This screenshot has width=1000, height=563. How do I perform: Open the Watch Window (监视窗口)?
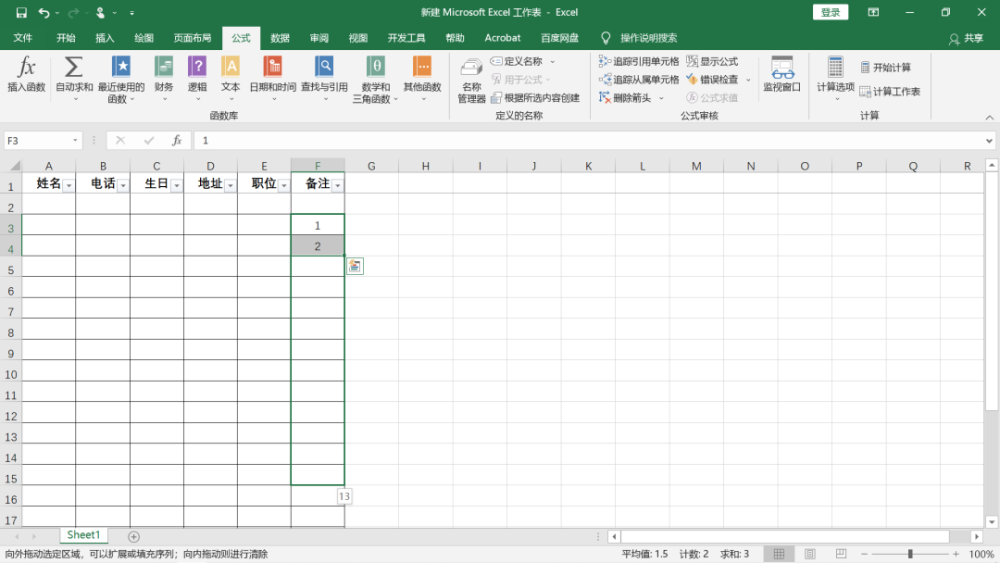[x=782, y=75]
